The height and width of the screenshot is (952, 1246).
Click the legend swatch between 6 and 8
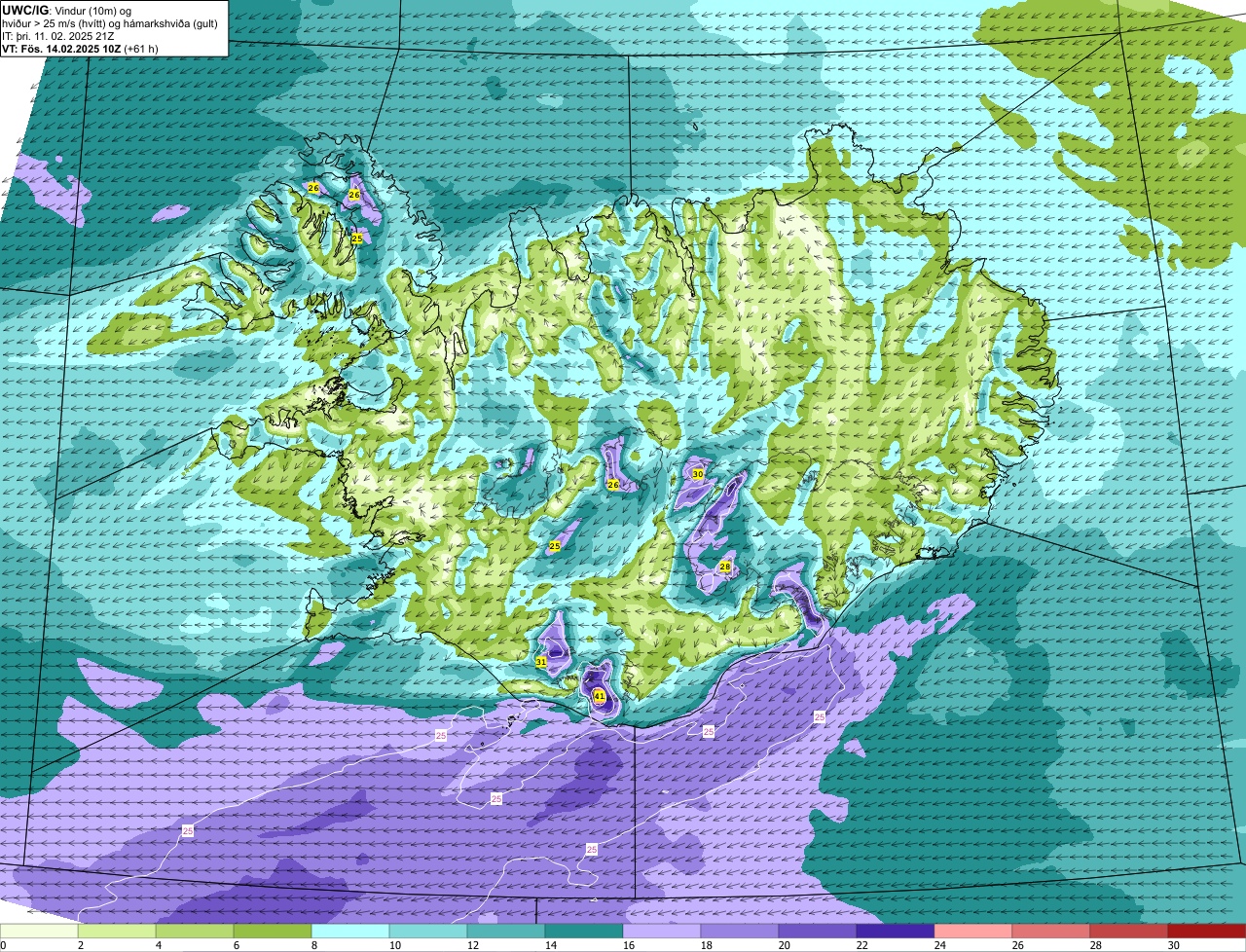pyautogui.click(x=273, y=932)
